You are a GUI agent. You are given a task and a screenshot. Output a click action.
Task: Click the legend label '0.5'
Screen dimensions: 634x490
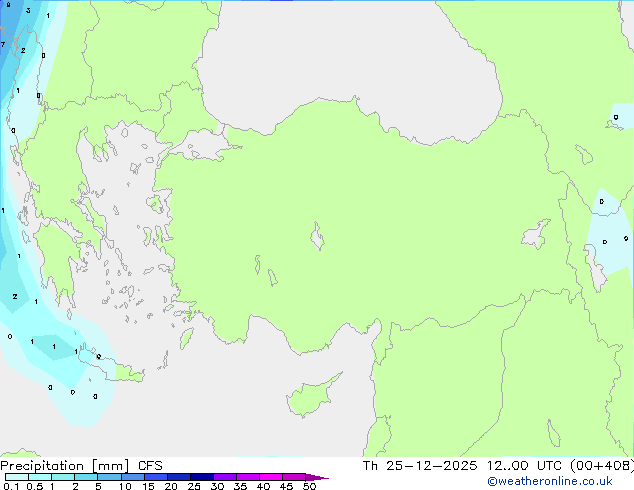[x=35, y=486]
